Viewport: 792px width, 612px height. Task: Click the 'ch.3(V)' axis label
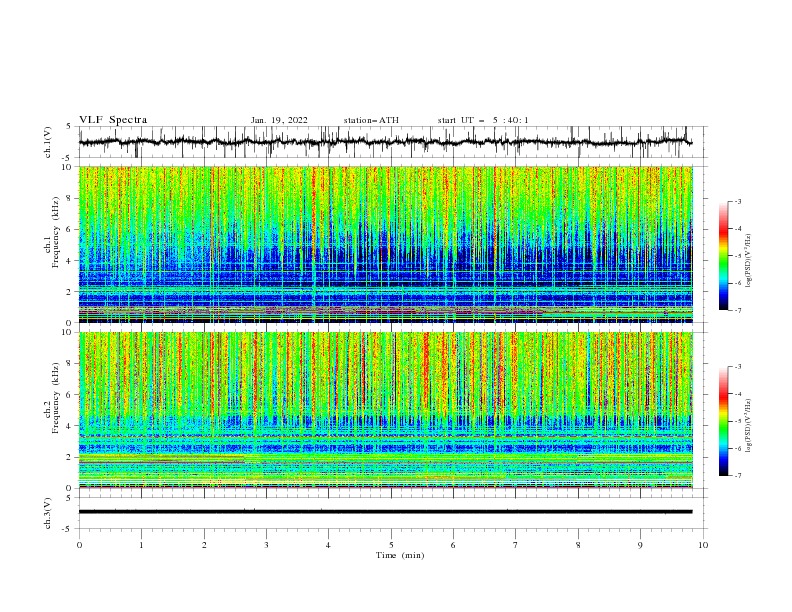pyautogui.click(x=48, y=513)
